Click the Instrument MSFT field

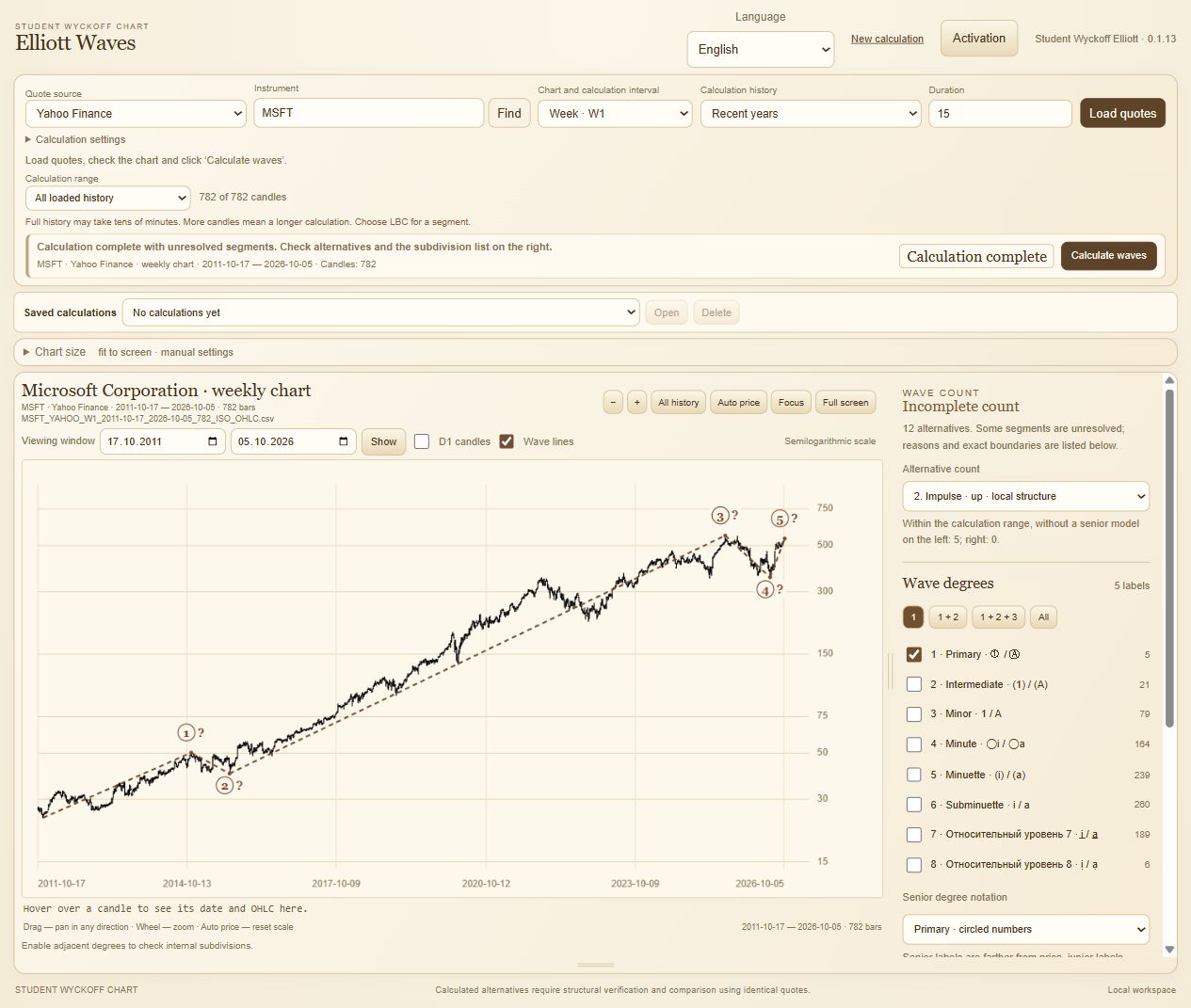(368, 113)
